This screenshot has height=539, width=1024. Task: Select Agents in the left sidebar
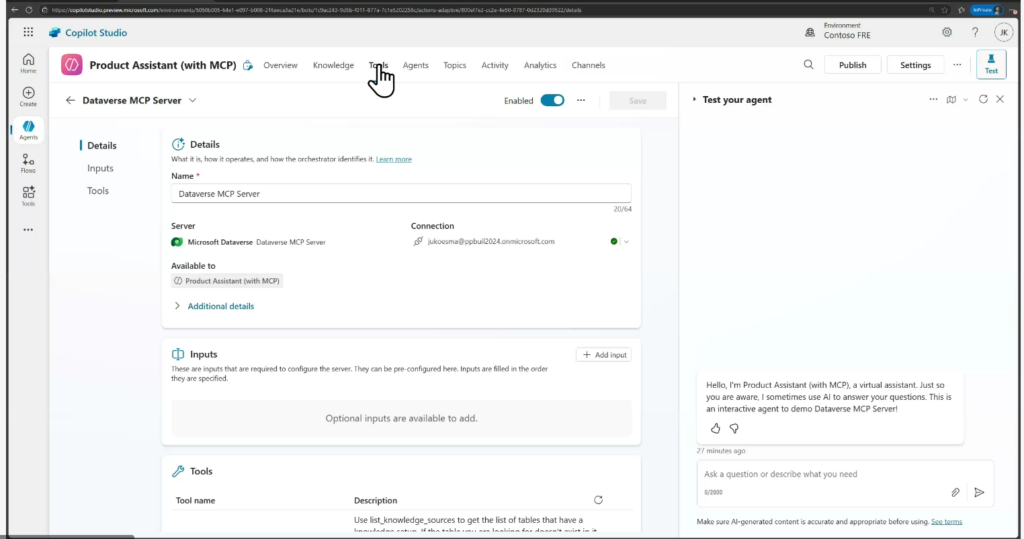point(28,130)
